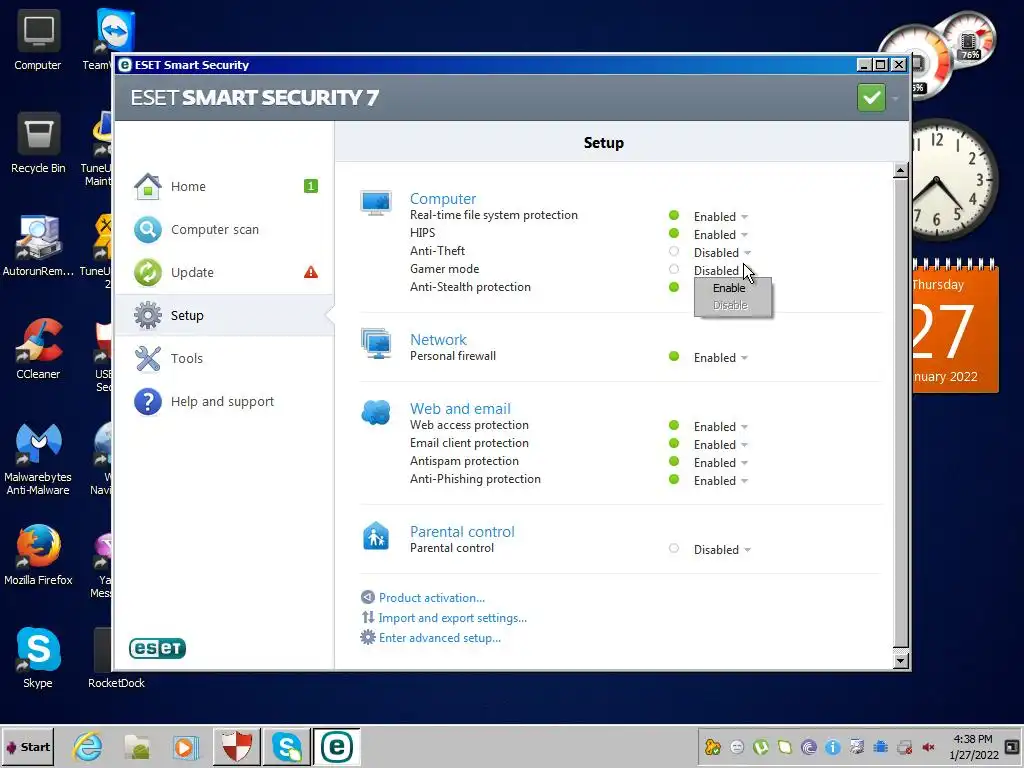Click the Web and email globe icon

coord(376,413)
